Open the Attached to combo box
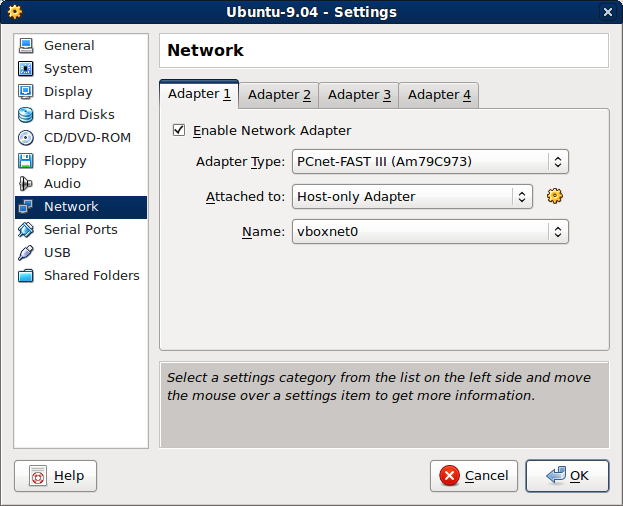 [x=412, y=197]
